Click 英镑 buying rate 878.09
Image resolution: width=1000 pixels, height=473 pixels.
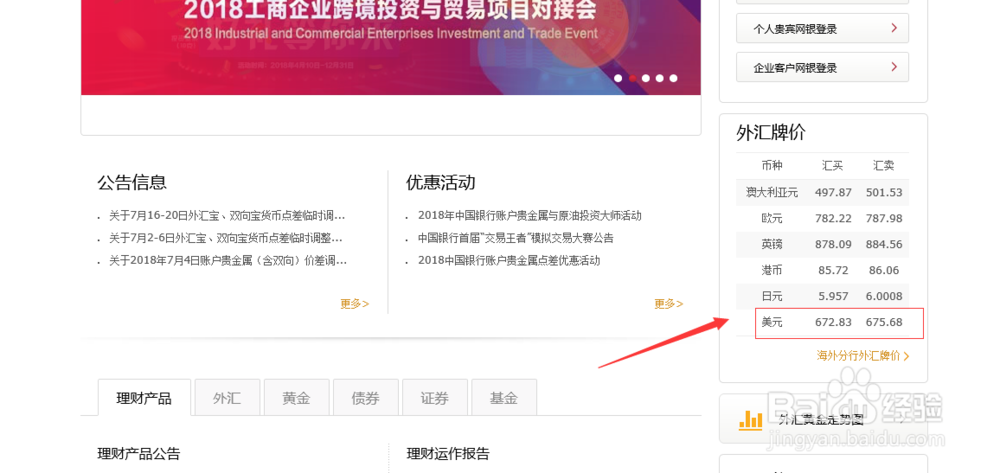833,244
